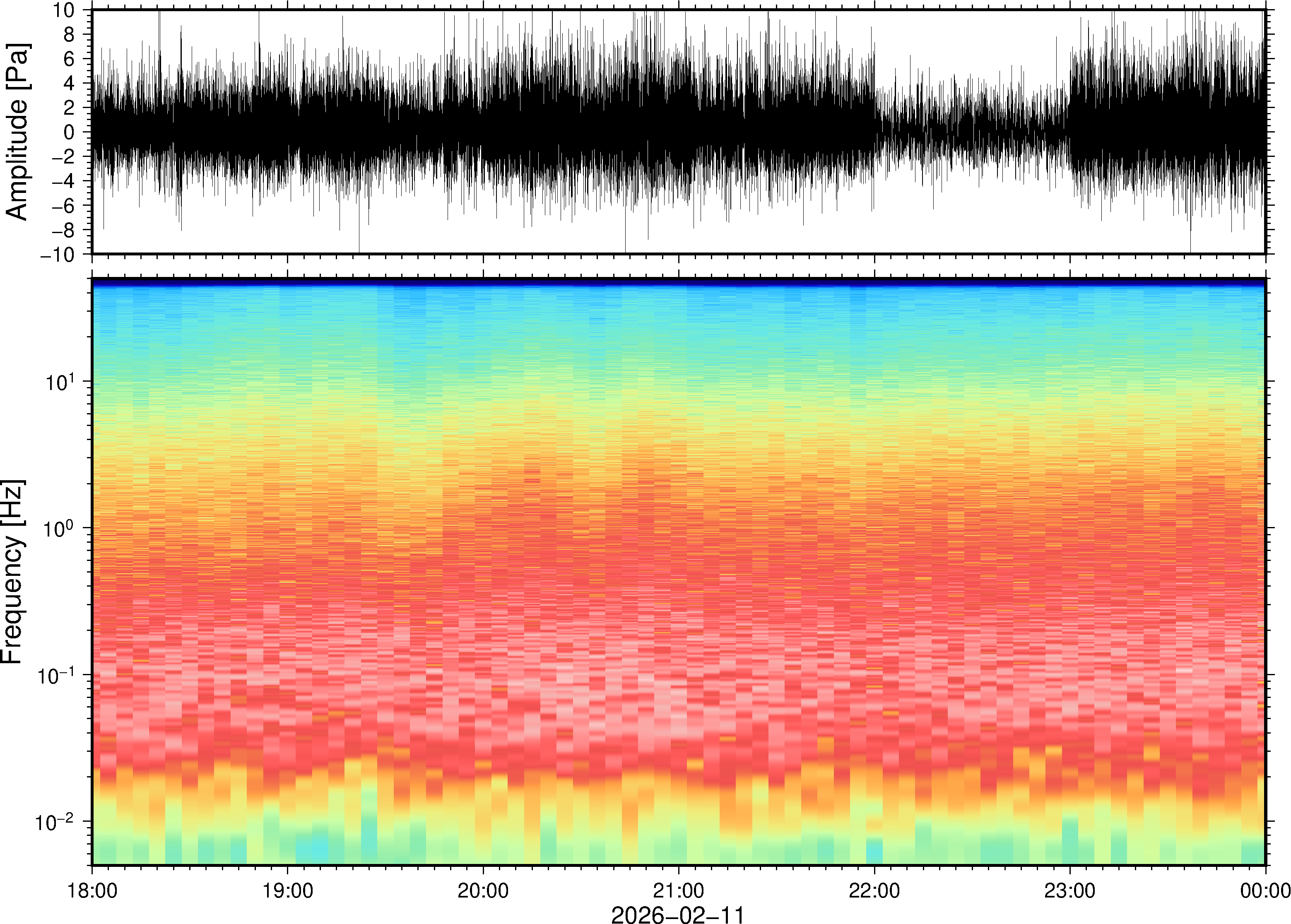Click the 10⁰ frequency tick label

tap(59, 529)
